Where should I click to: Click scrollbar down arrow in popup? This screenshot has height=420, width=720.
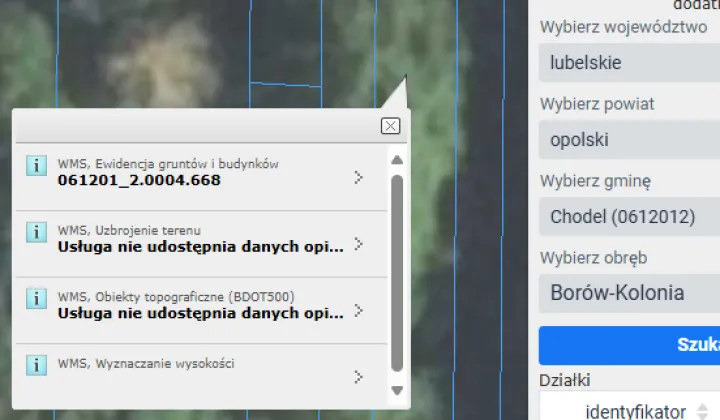coord(397,390)
